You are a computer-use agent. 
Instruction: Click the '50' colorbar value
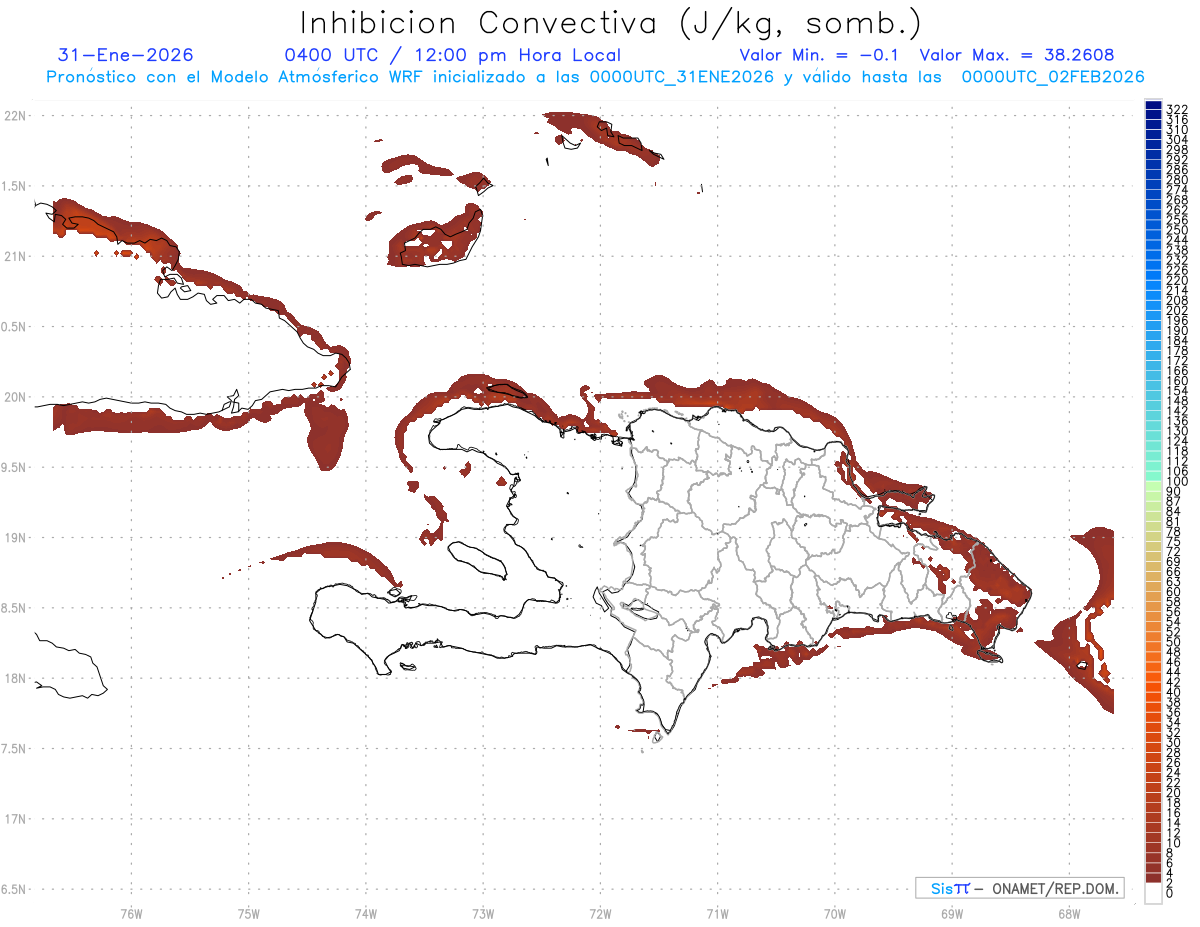click(x=1173, y=642)
